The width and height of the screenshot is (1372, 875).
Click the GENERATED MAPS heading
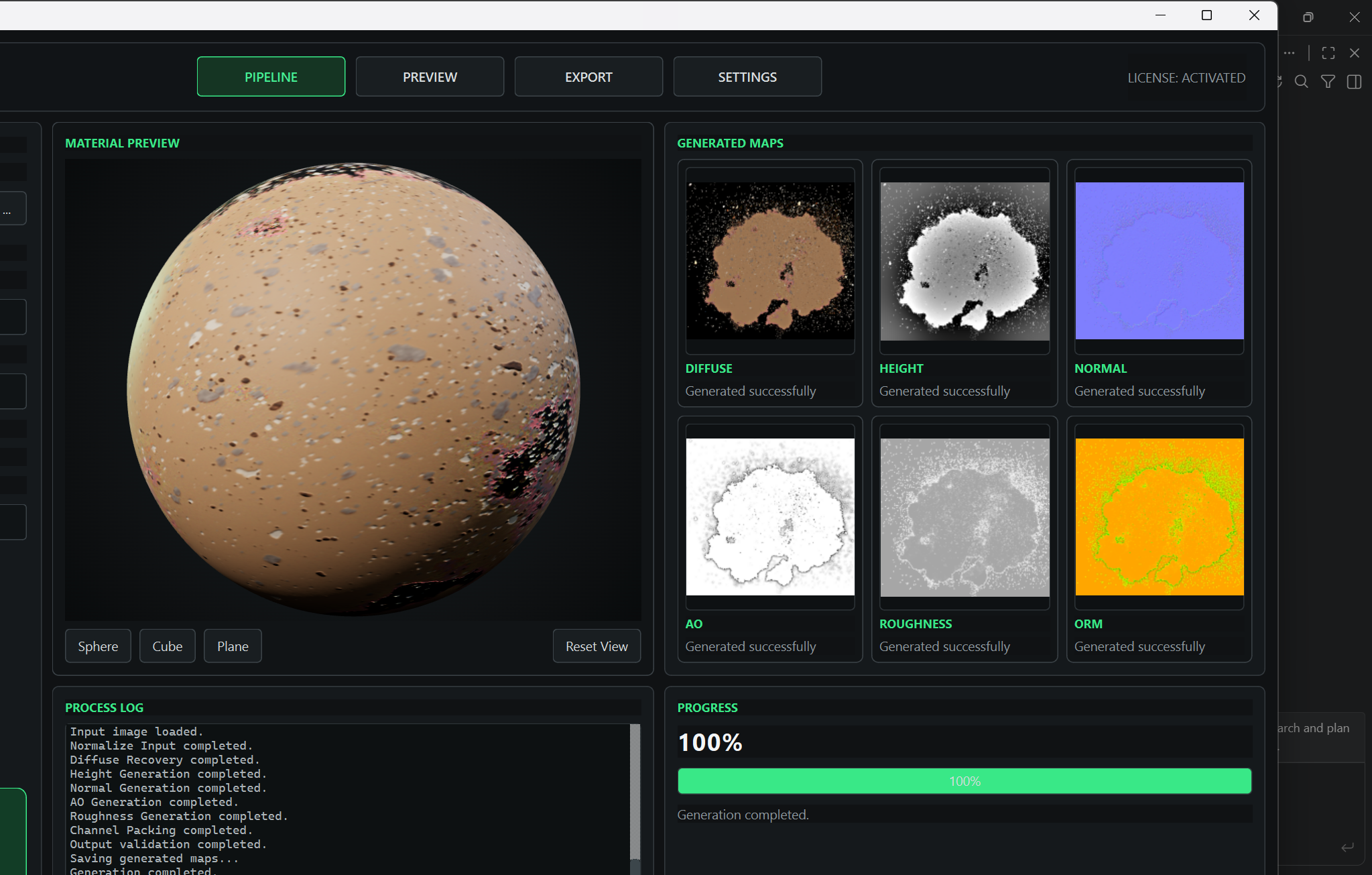point(730,143)
